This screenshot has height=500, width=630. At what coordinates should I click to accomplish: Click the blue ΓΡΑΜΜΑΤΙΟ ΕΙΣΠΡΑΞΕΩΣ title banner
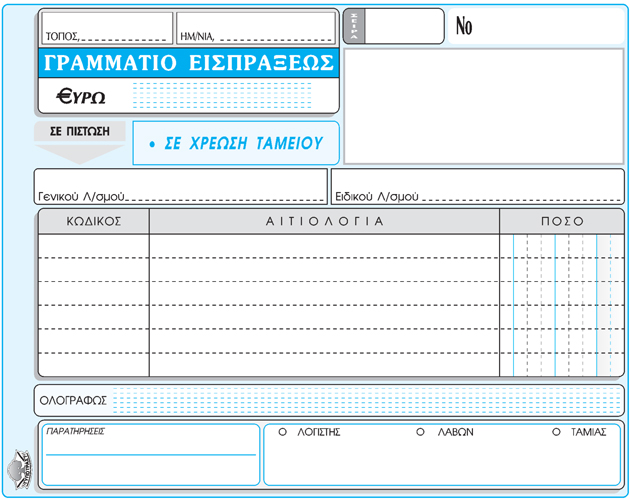189,63
